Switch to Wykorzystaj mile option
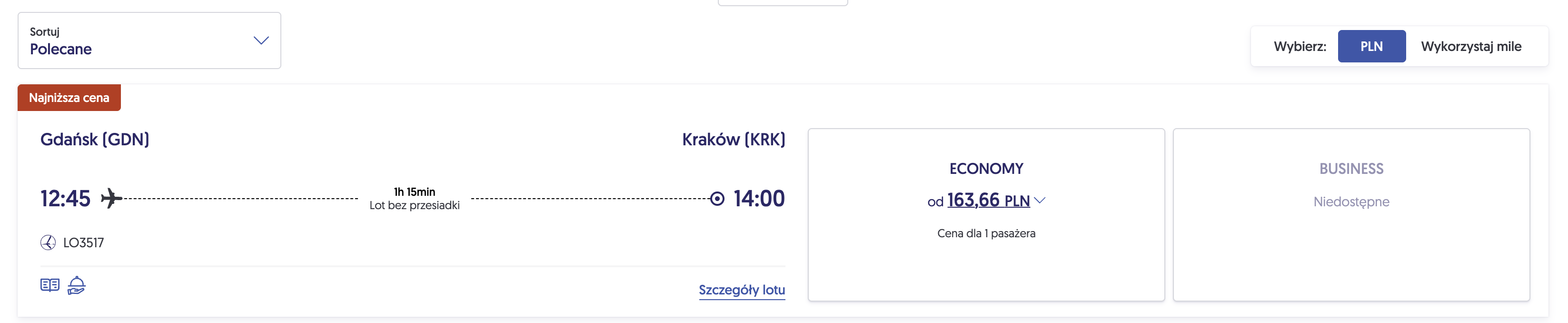The width and height of the screenshot is (1568, 323). pyautogui.click(x=1470, y=46)
